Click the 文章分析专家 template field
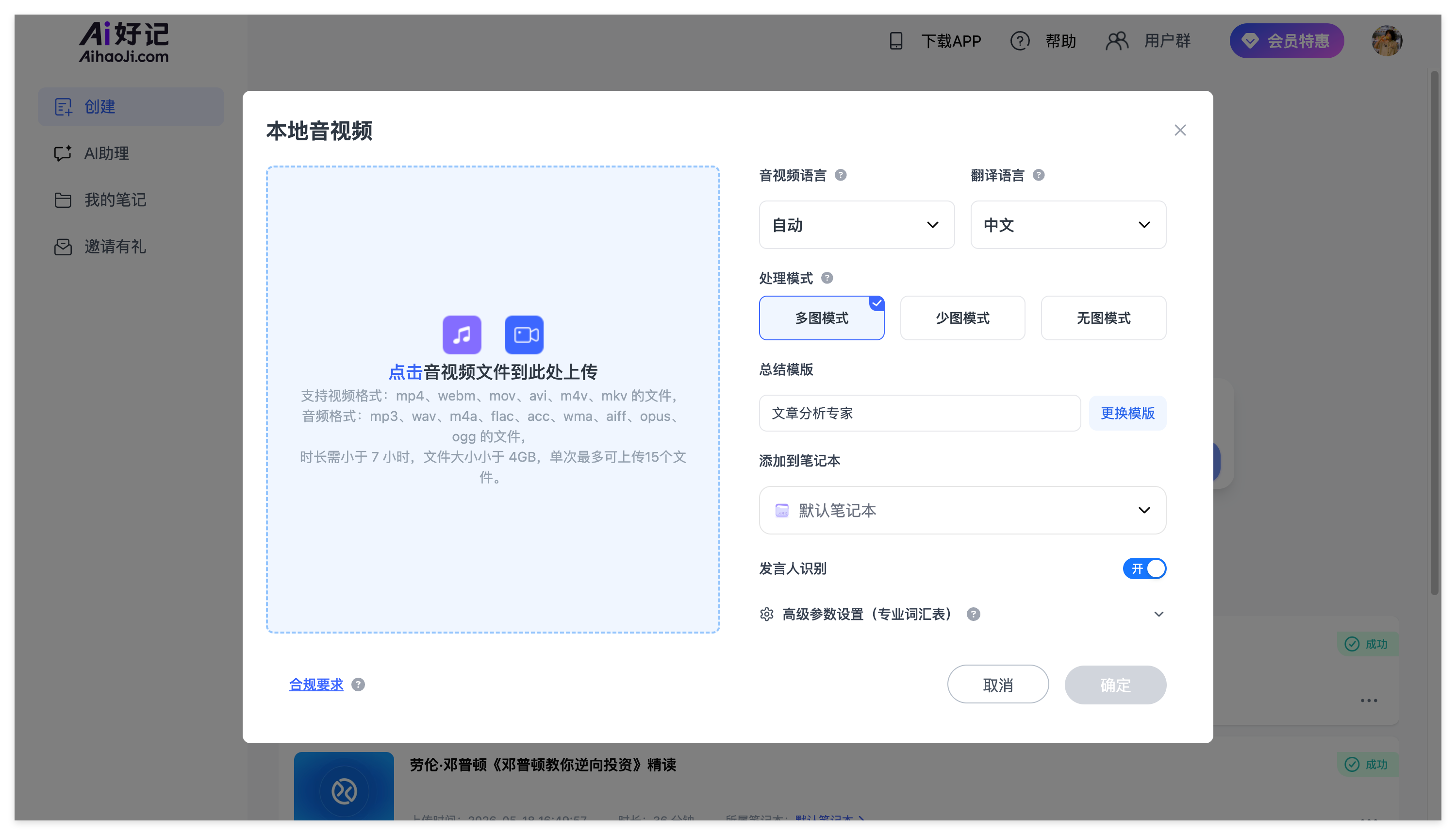Viewport: 1456px width, 835px height. [x=919, y=413]
